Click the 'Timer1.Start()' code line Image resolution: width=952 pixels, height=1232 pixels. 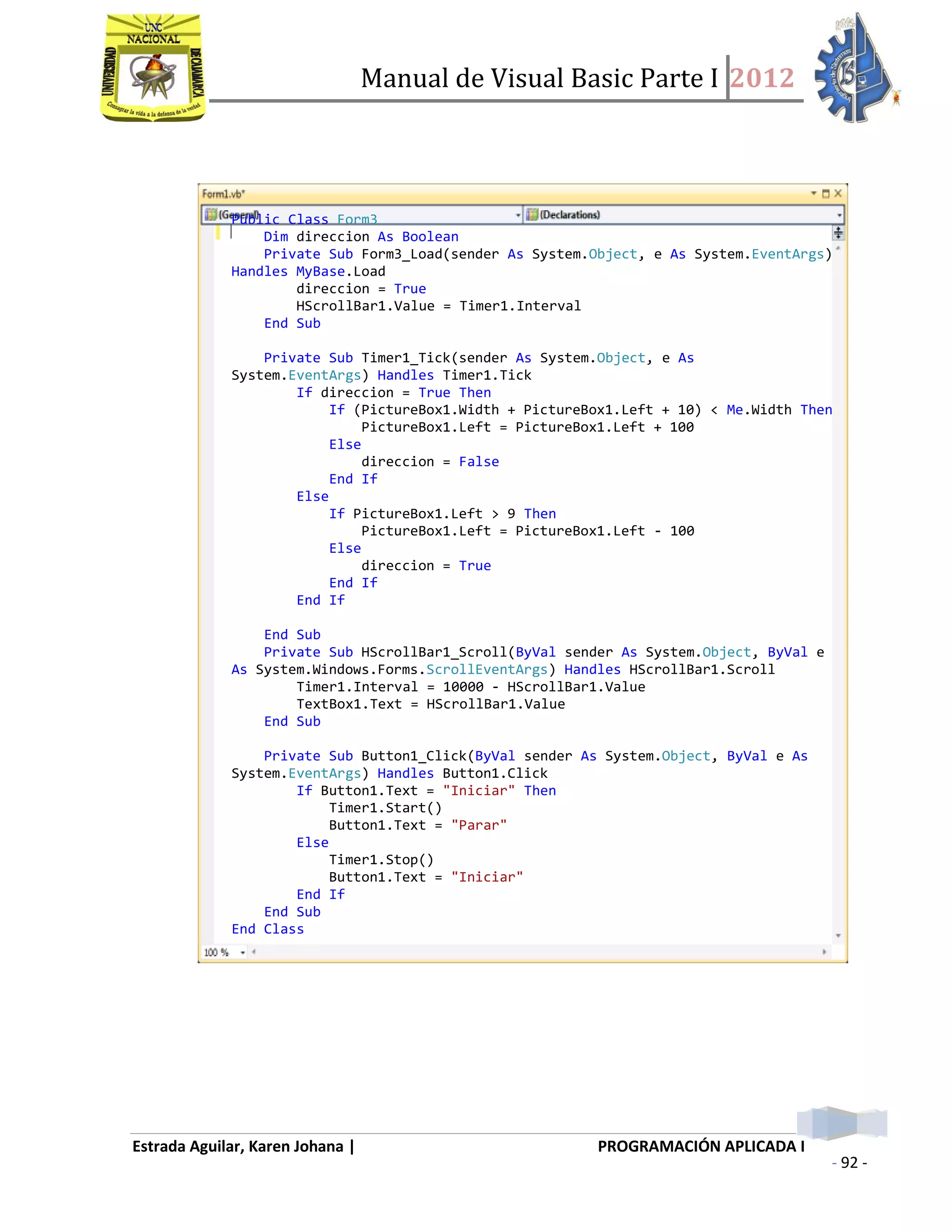coord(385,808)
